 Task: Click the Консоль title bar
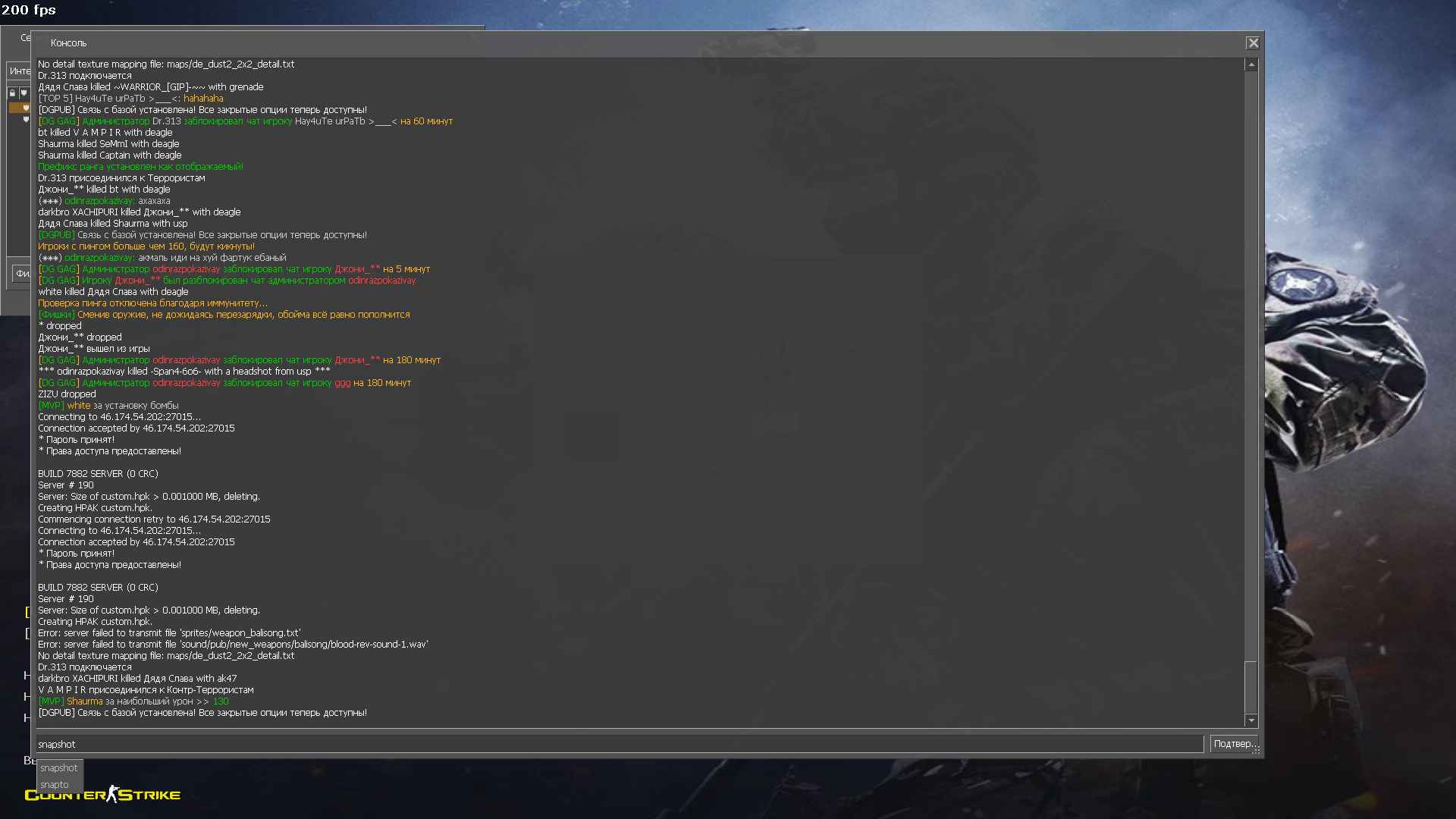[607, 43]
